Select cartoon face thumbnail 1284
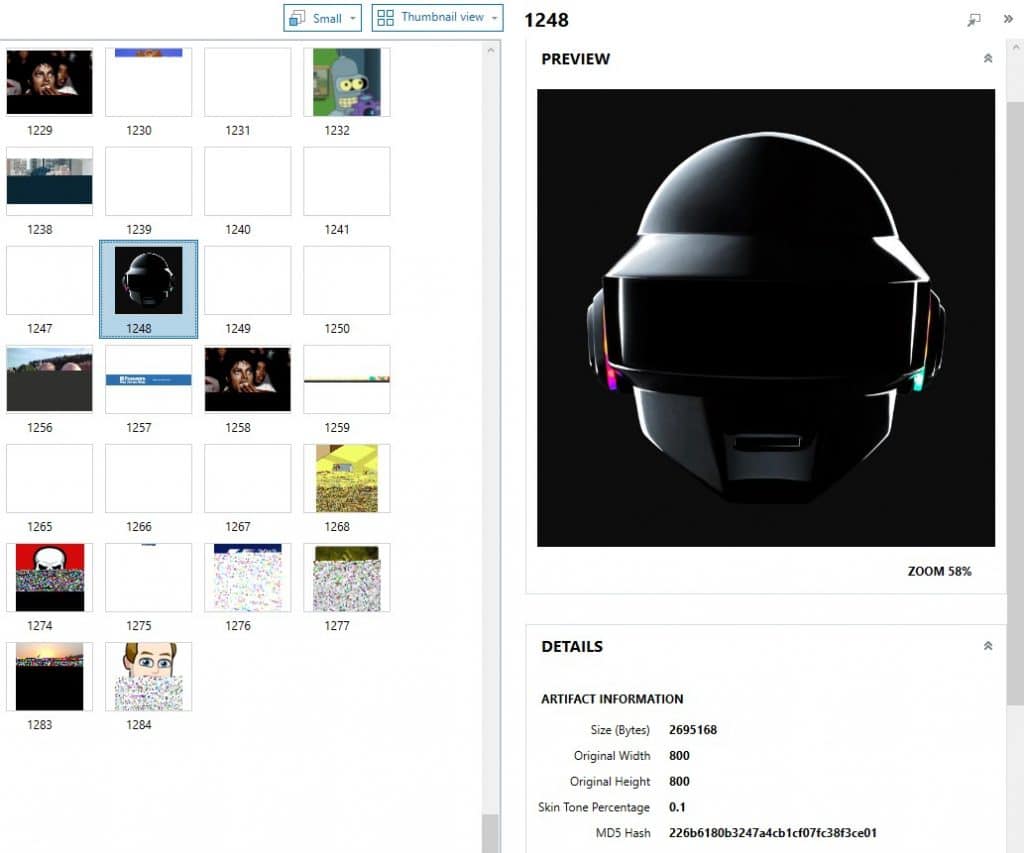 click(x=149, y=677)
